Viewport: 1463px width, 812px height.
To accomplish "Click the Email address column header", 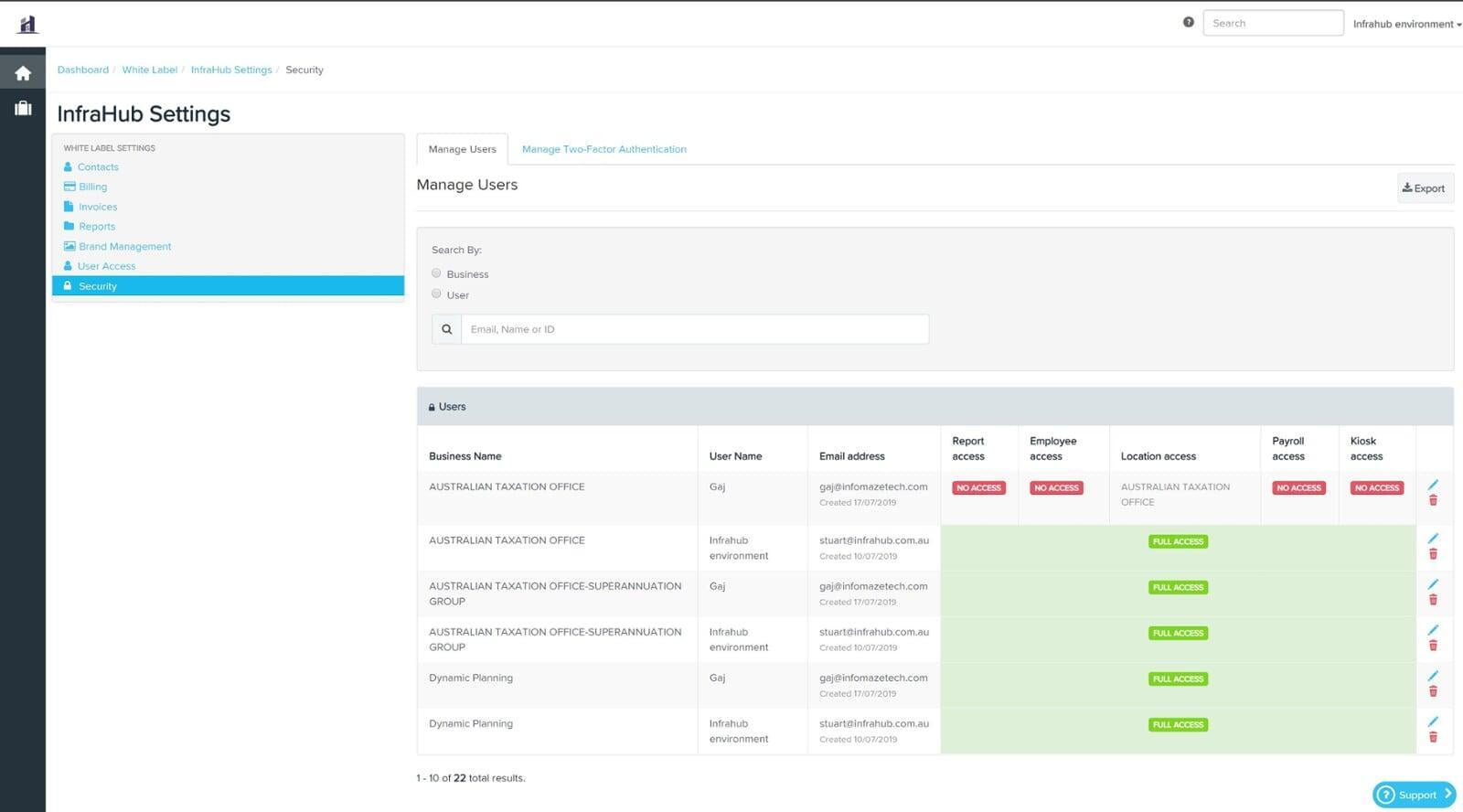I will click(x=852, y=456).
